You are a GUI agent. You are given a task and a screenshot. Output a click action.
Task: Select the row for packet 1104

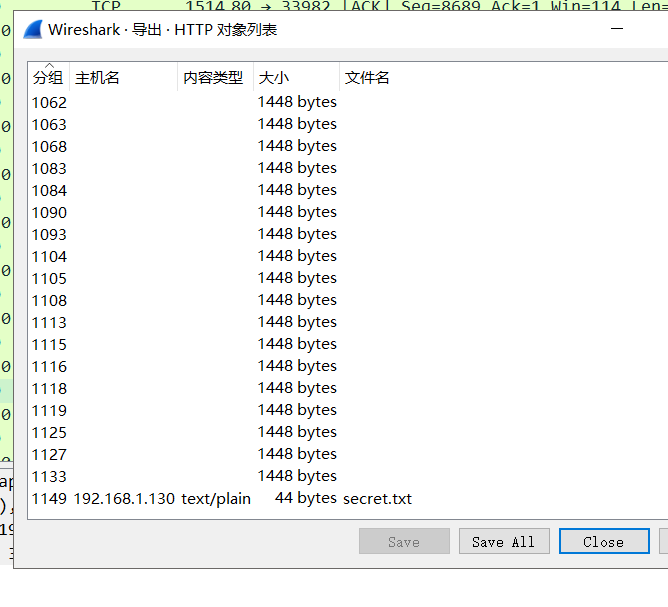click(x=348, y=256)
